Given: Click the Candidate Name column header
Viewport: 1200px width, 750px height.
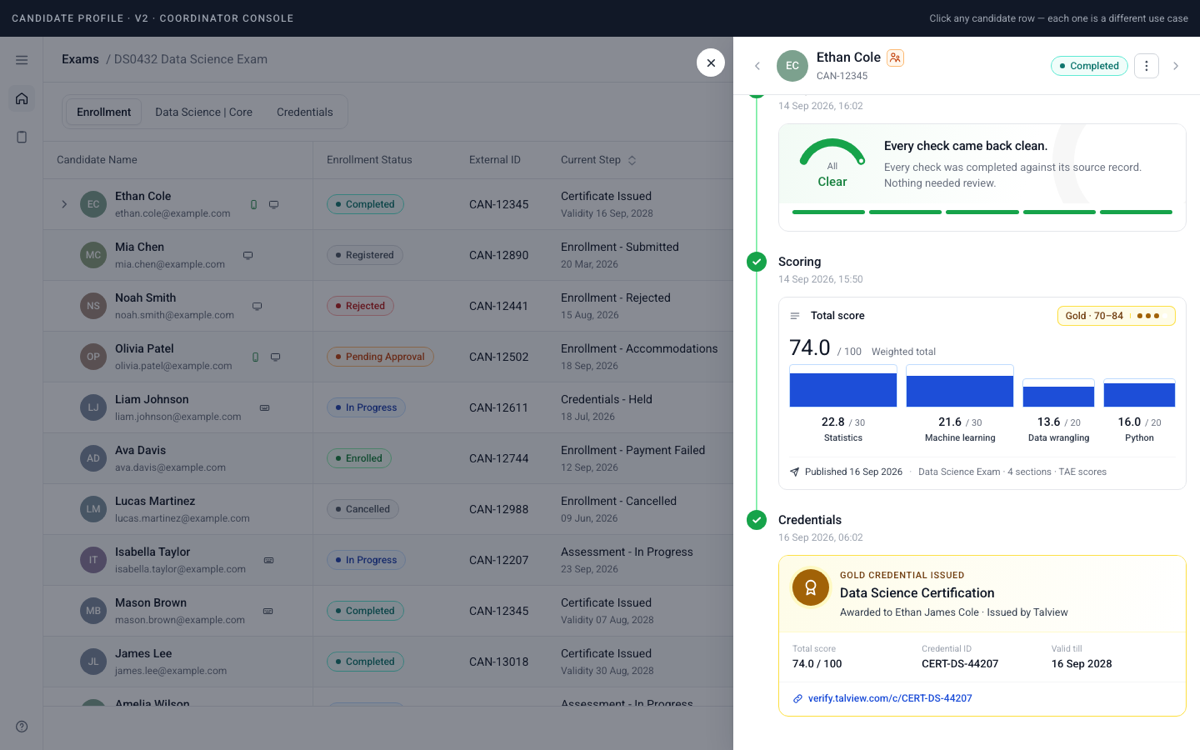Looking at the screenshot, I should [97, 160].
